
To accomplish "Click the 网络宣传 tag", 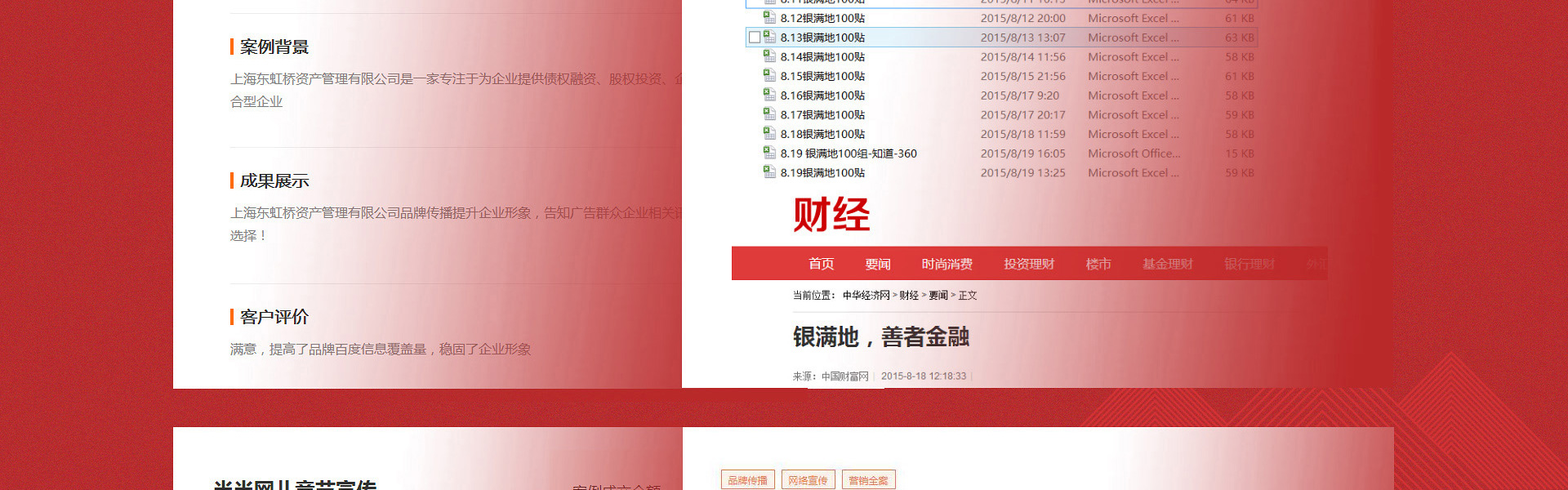I will pos(808,480).
